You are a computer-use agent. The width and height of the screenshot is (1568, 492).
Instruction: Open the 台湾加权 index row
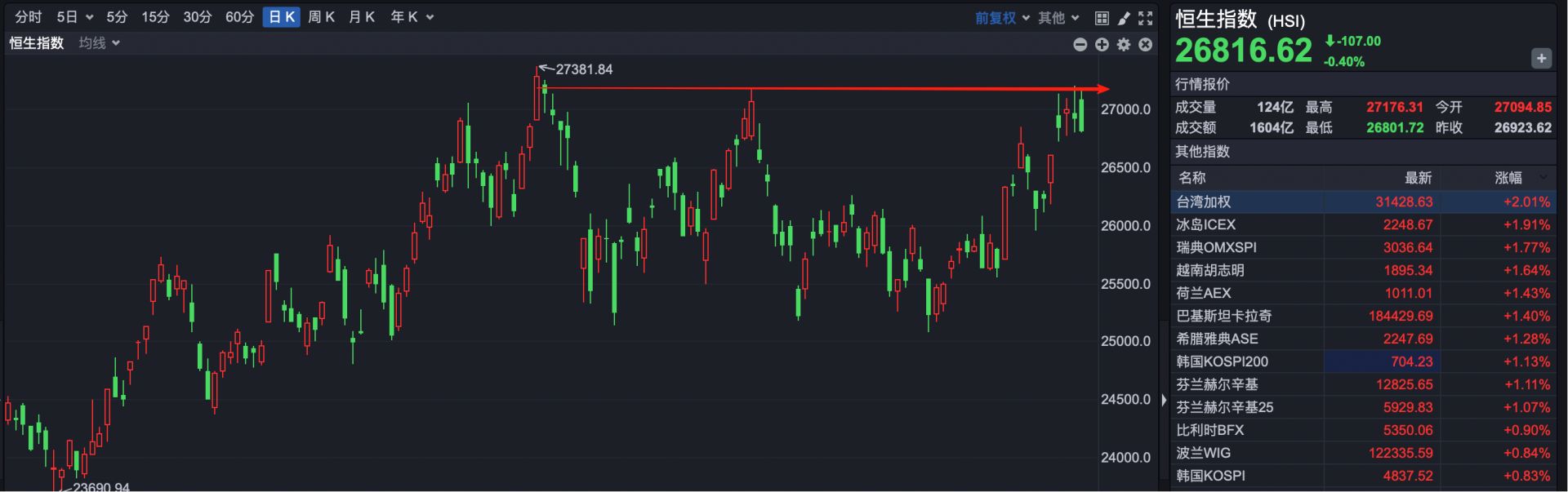pyautogui.click(x=1204, y=202)
